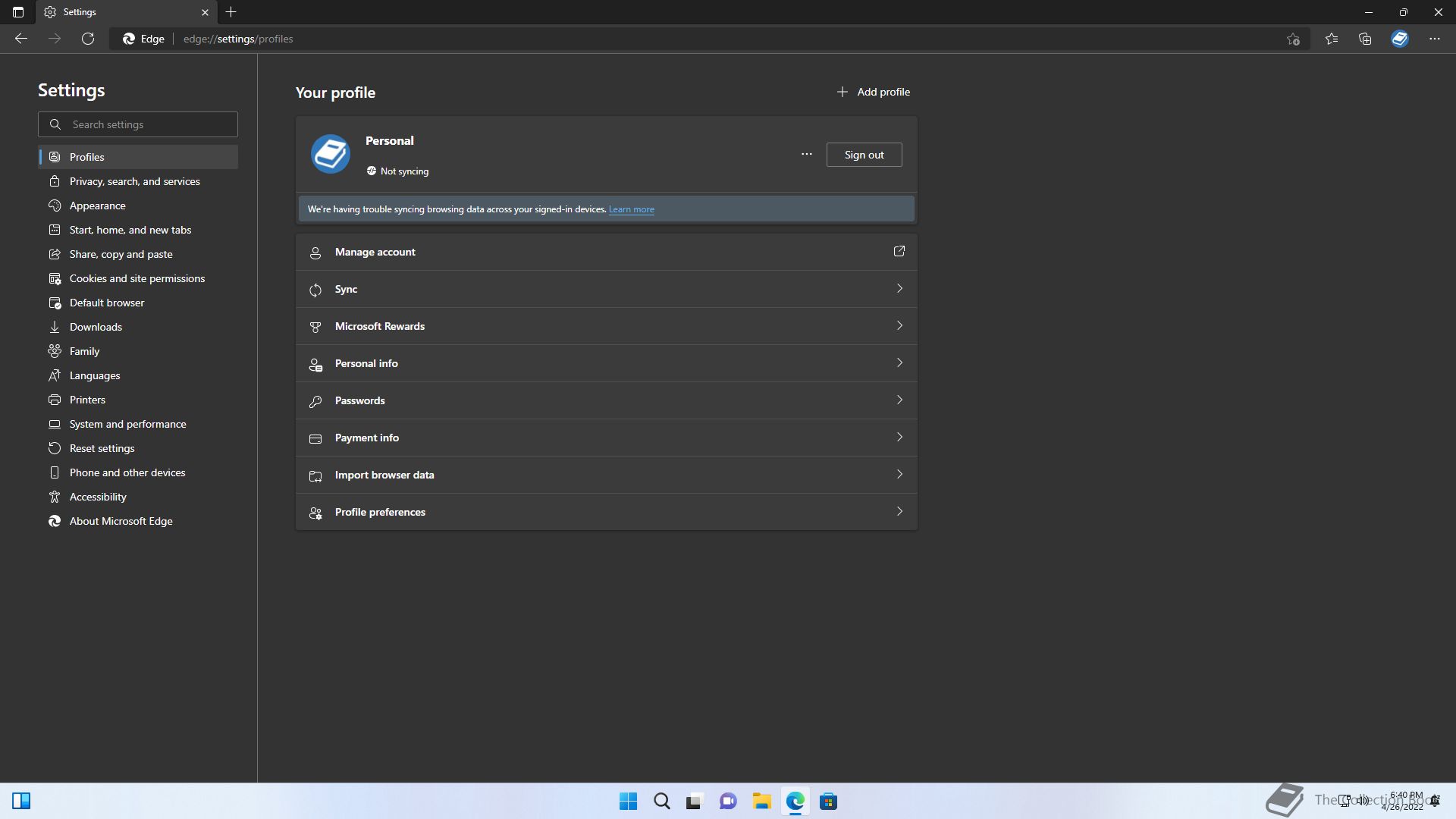Open Microsoft Store from the taskbar
This screenshot has height=819, width=1456.
829,802
